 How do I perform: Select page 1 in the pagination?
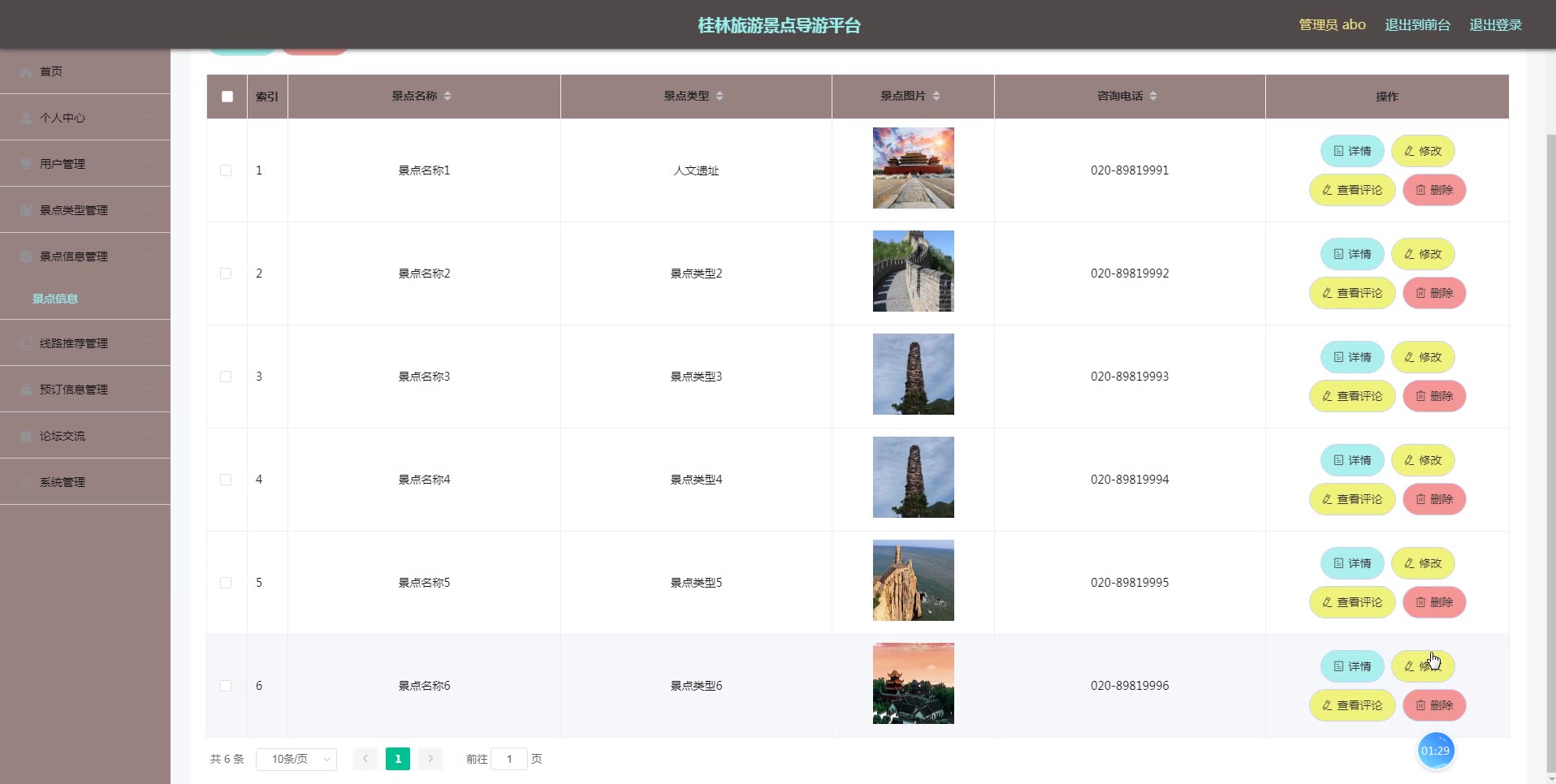coord(398,759)
